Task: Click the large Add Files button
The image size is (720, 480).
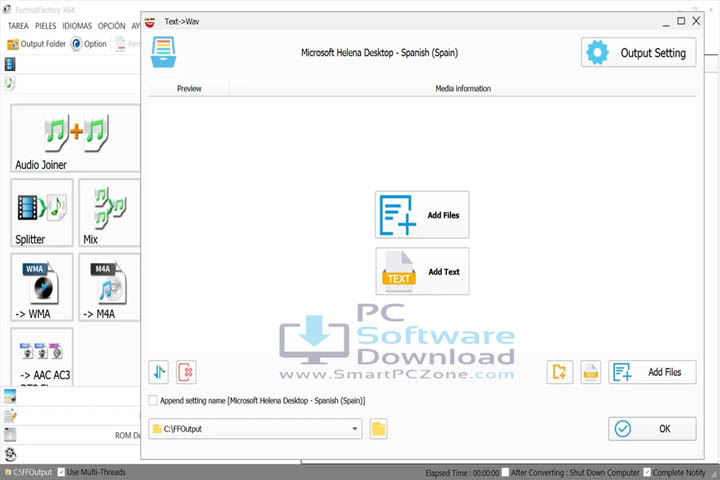Action: click(422, 215)
